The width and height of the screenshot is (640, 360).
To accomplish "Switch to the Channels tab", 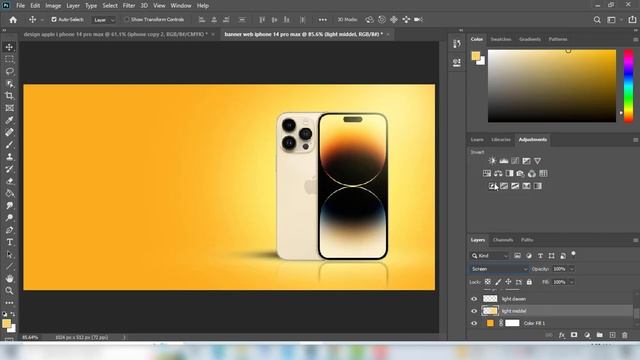I will [503, 240].
